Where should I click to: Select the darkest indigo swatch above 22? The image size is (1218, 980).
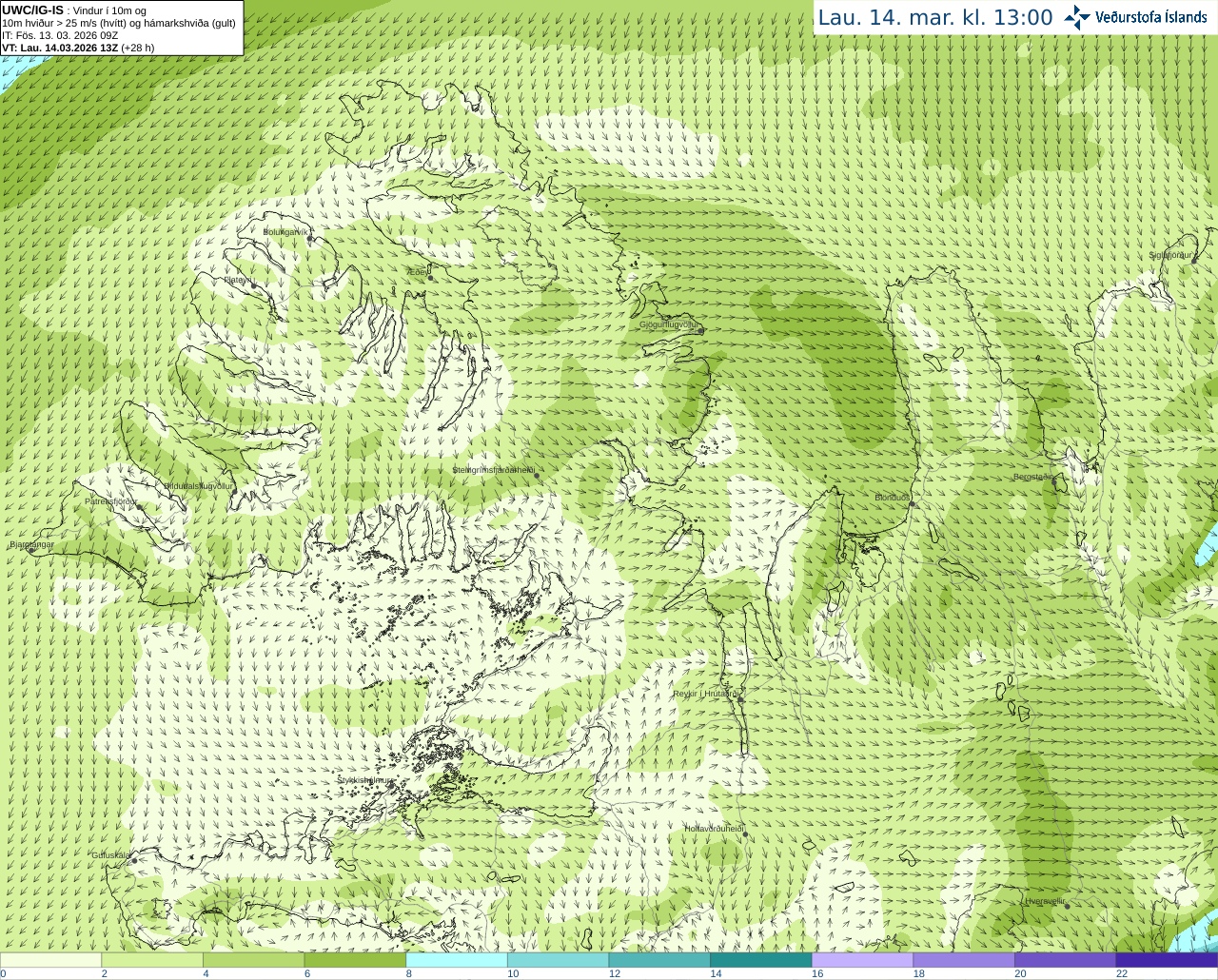pos(1167,960)
